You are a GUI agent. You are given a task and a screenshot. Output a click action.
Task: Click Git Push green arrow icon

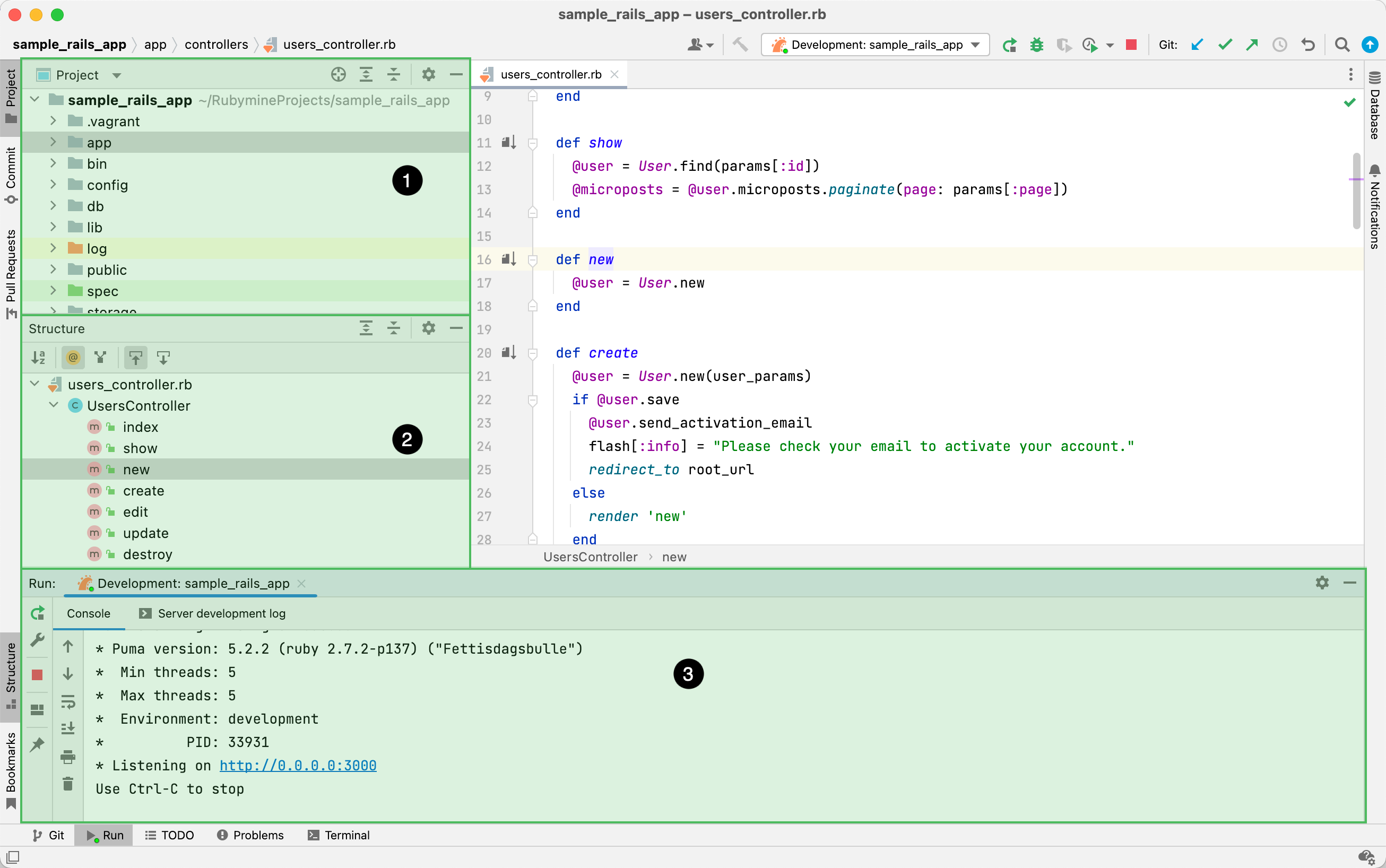point(1252,45)
